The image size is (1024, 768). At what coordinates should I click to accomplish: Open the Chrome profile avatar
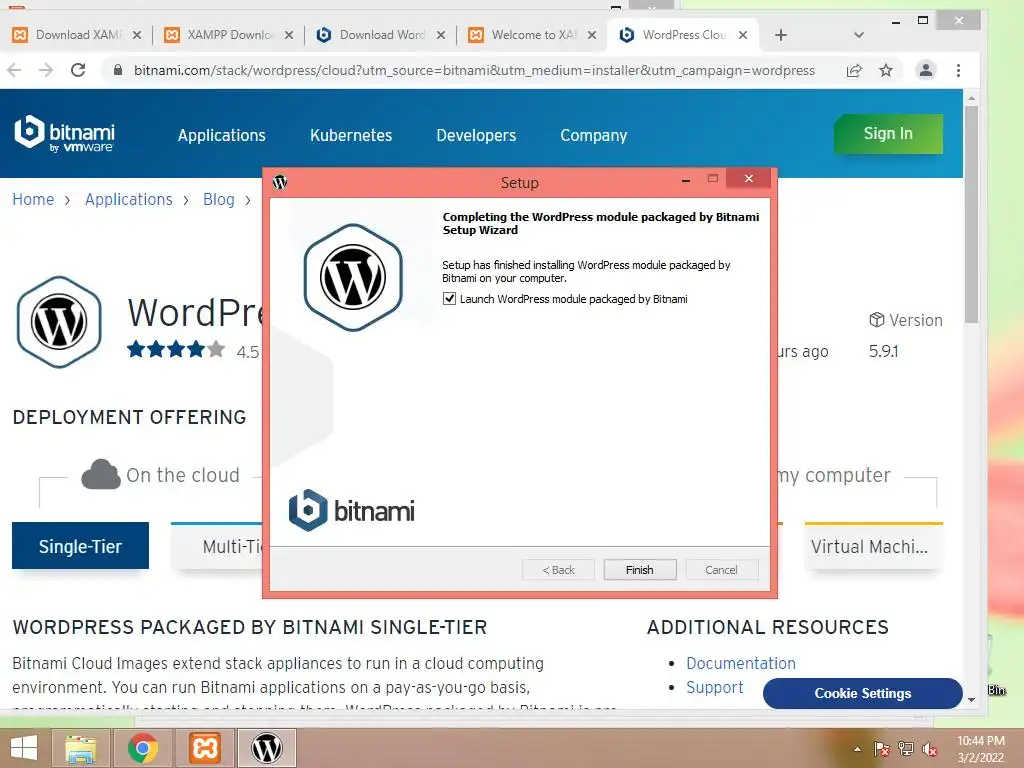[925, 70]
